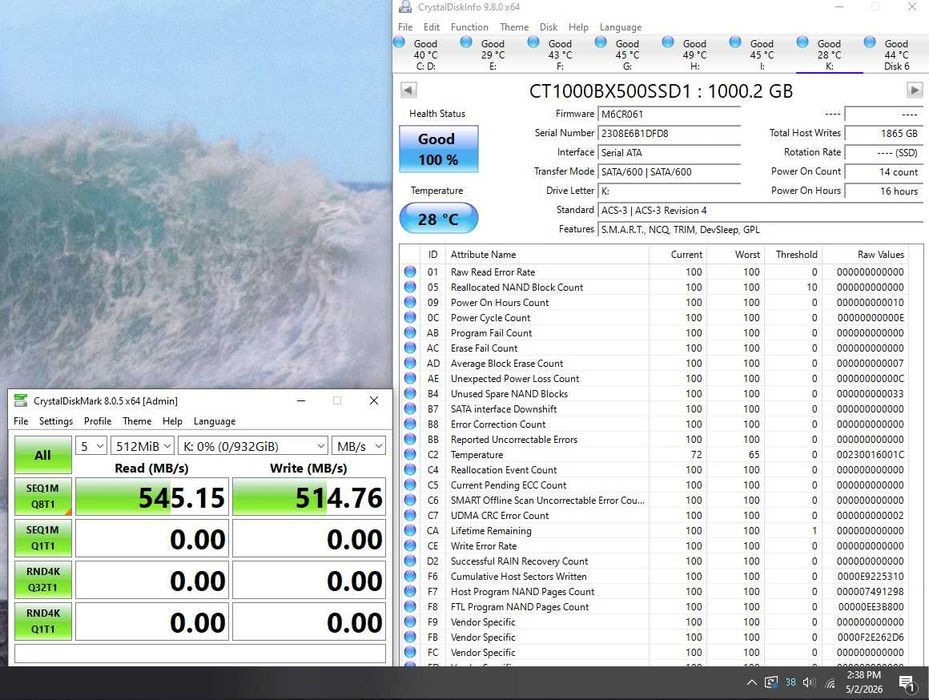The height and width of the screenshot is (700, 929).
Task: Start the SEQ1M Q1T1 test
Action: click(x=43, y=538)
